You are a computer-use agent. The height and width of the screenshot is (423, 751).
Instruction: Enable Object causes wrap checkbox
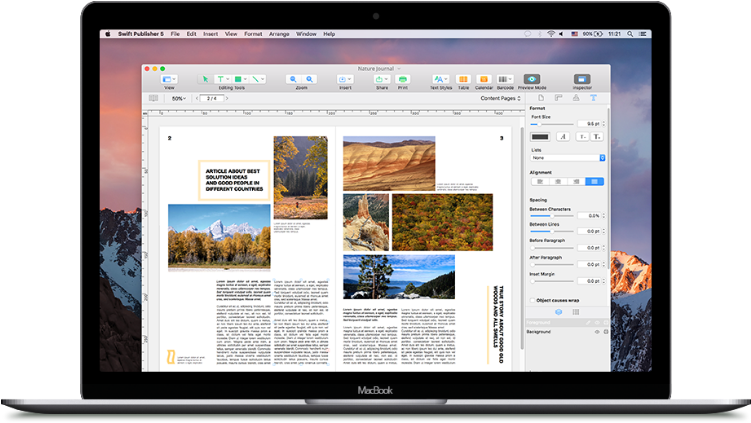532,299
